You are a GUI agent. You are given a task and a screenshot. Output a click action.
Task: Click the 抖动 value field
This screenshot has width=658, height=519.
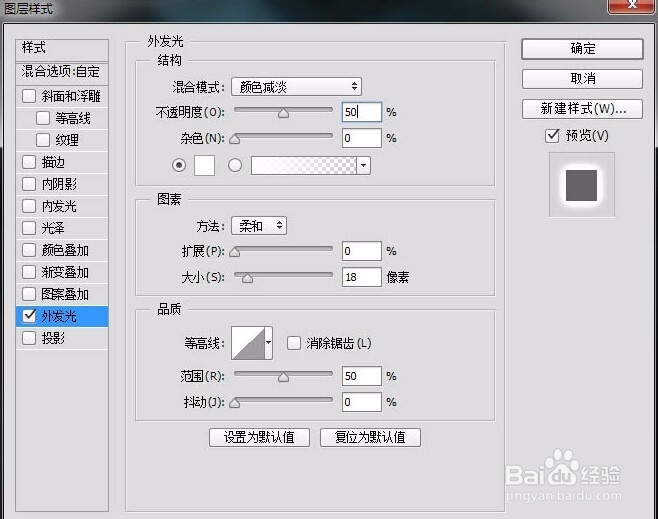[362, 402]
